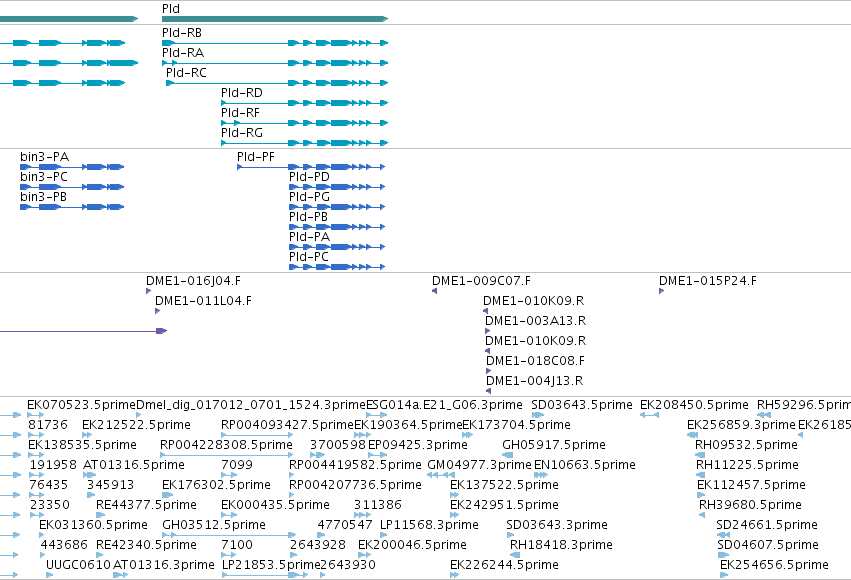Click the Pld gene label

click(x=170, y=9)
